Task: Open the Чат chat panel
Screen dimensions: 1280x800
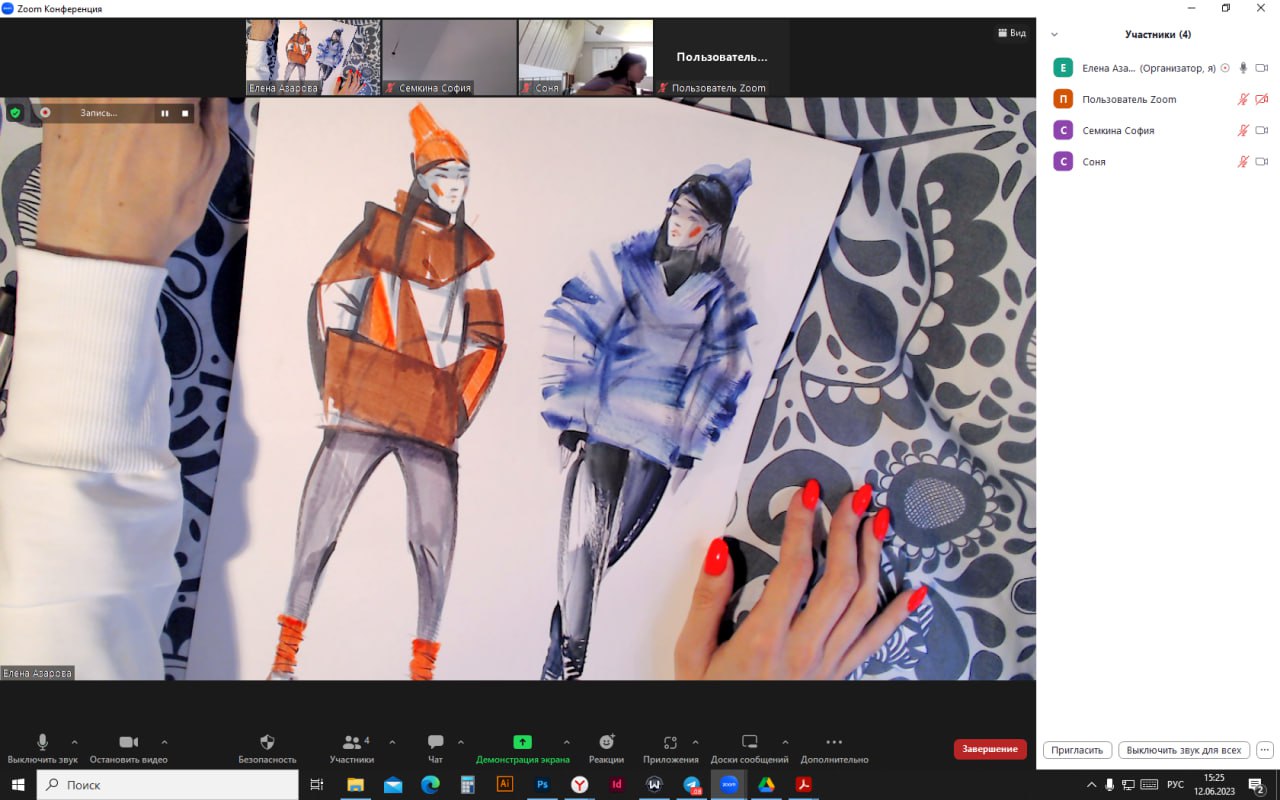Action: (435, 749)
